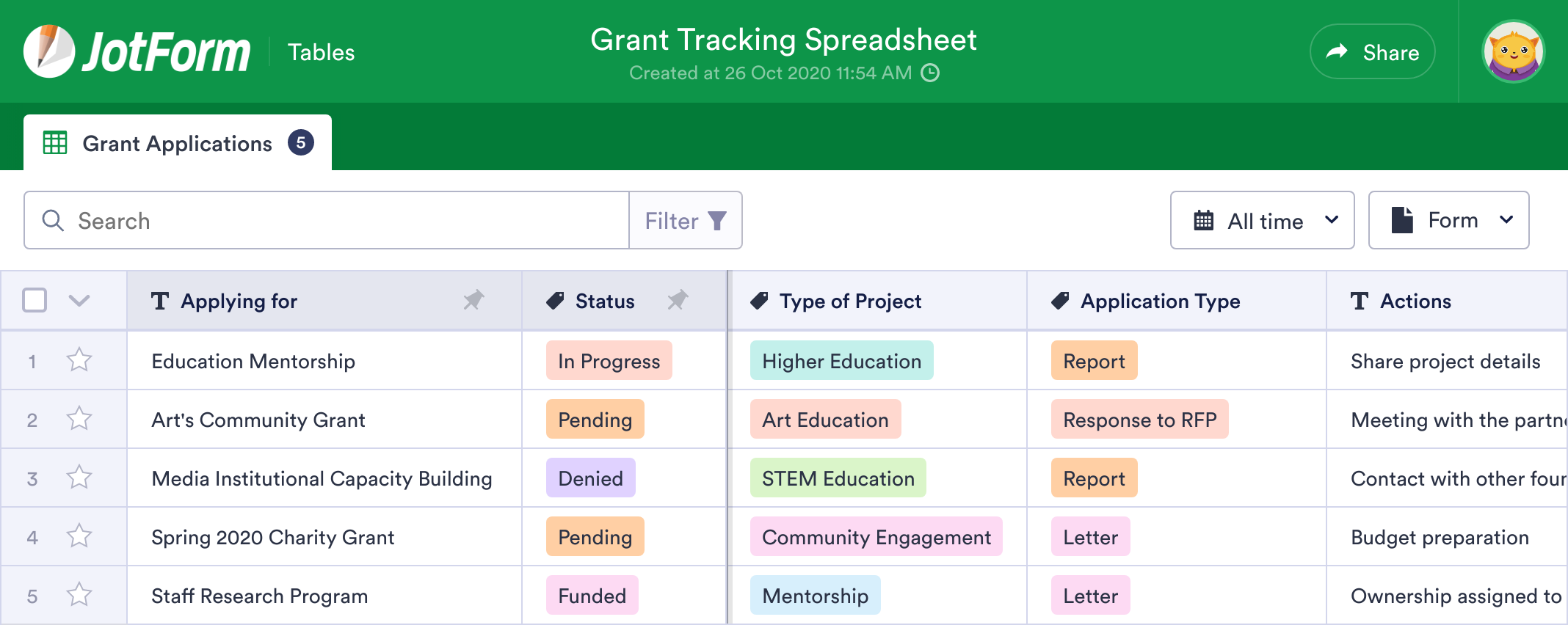1568x625 pixels.
Task: Click the Application Type tag icon
Action: tap(1060, 301)
